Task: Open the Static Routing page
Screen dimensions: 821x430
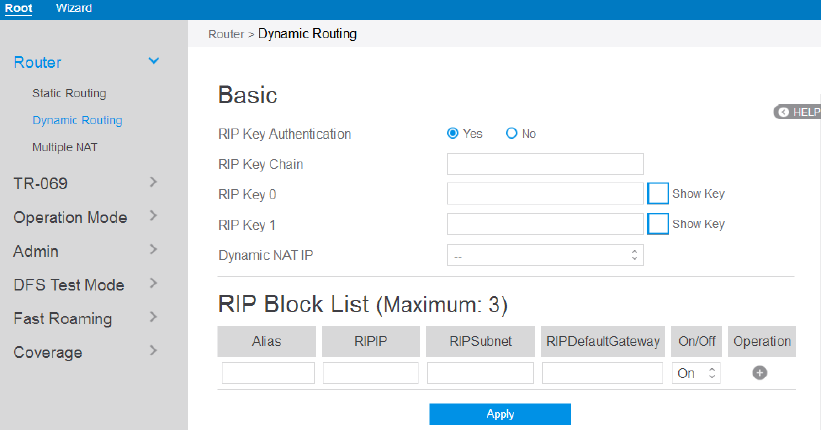Action: pos(69,93)
